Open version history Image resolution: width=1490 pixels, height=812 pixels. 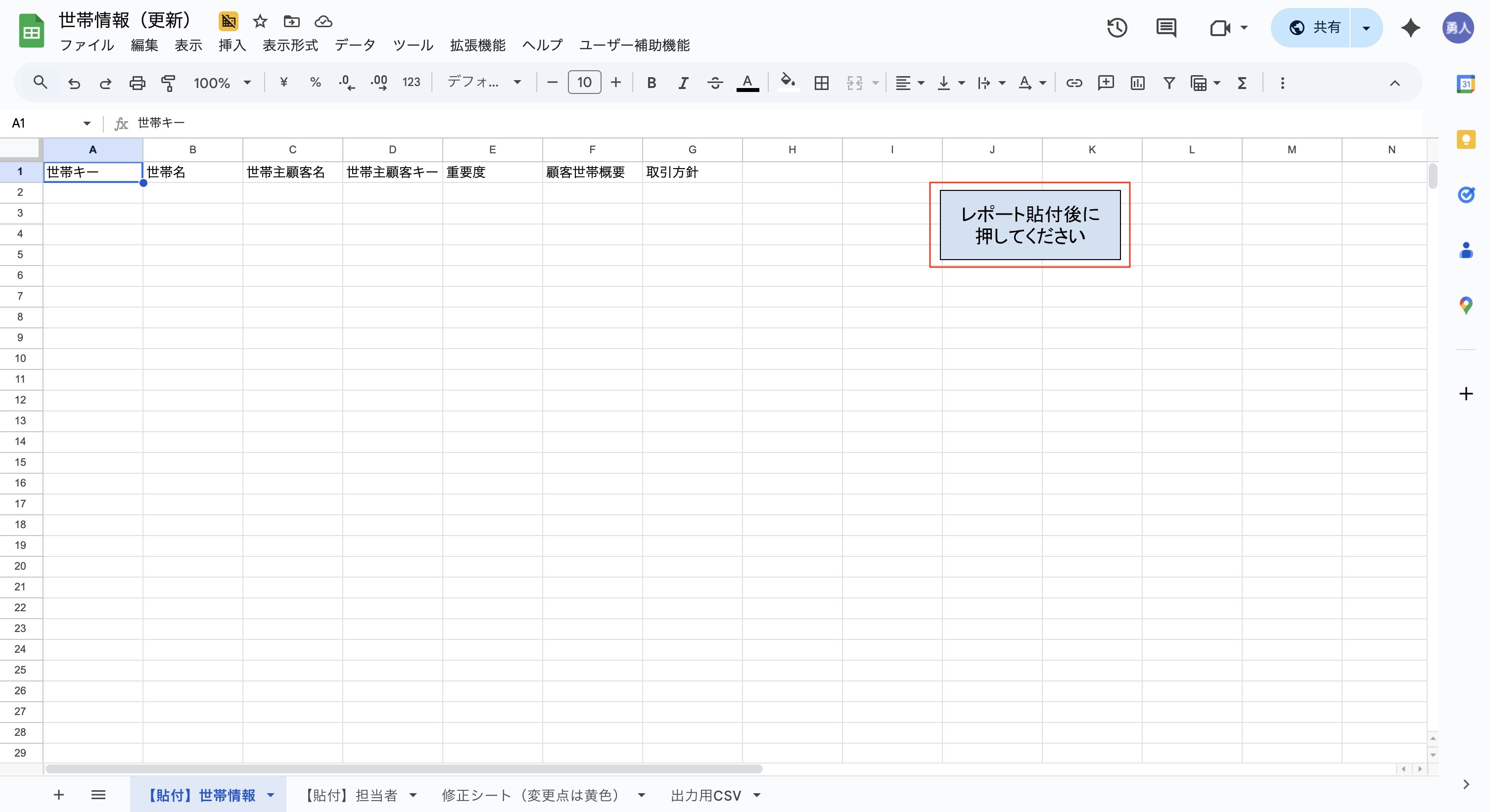(x=1117, y=27)
